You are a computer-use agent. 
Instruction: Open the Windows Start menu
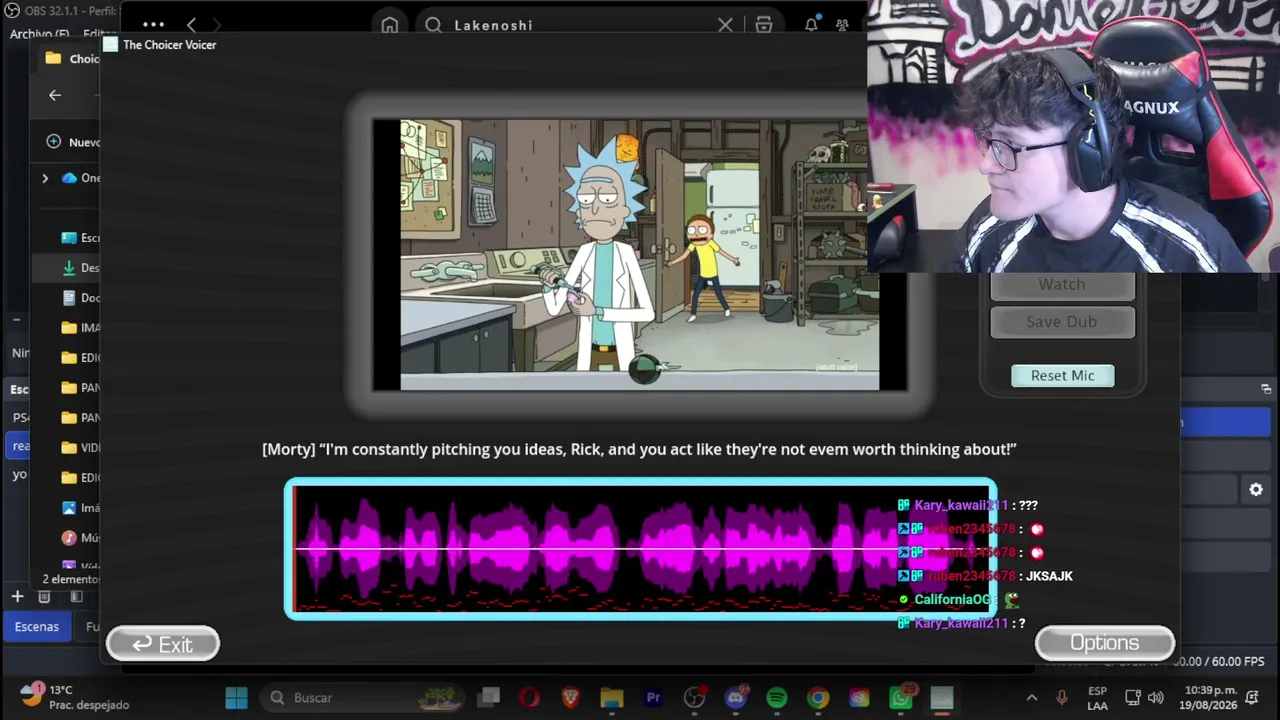point(236,698)
